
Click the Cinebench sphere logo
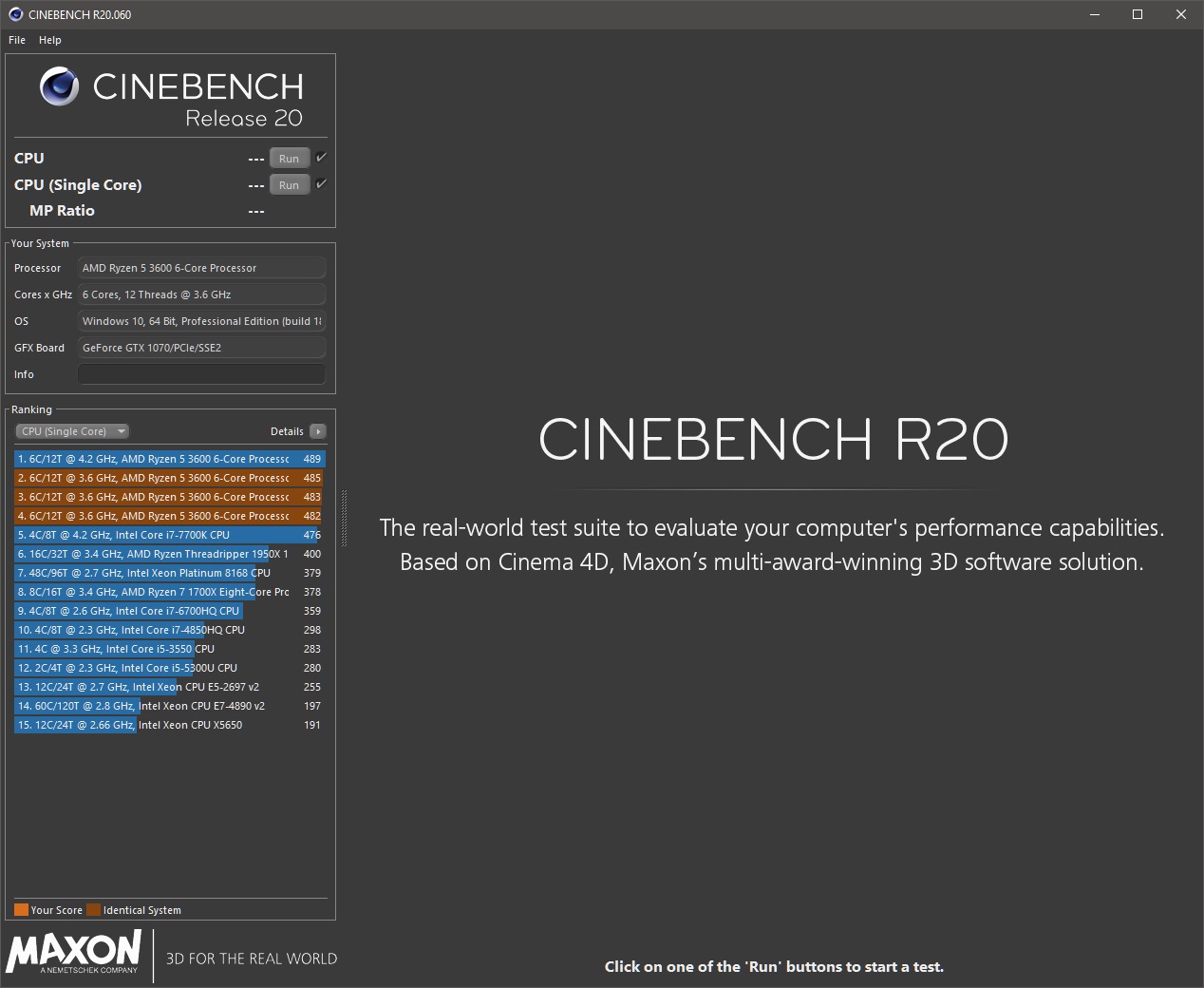(59, 86)
